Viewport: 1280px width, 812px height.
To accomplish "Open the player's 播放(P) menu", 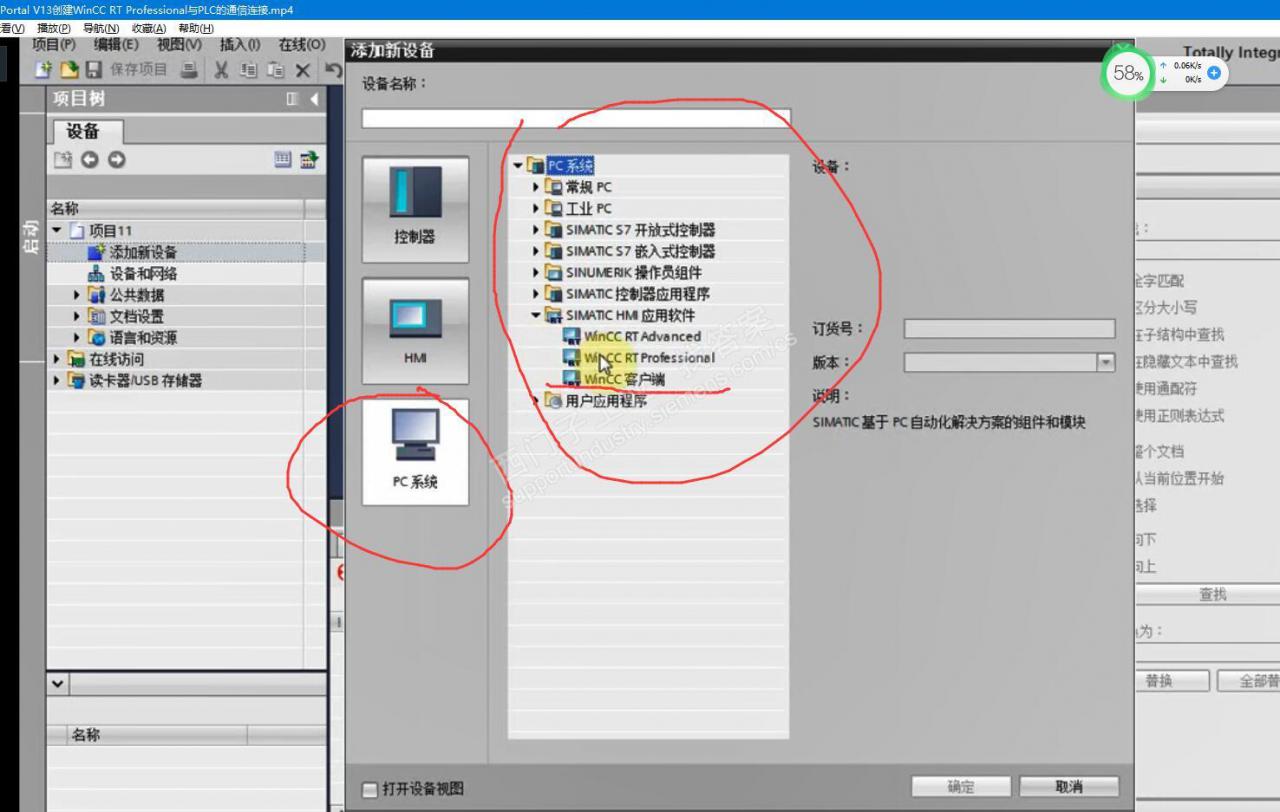I will point(54,28).
